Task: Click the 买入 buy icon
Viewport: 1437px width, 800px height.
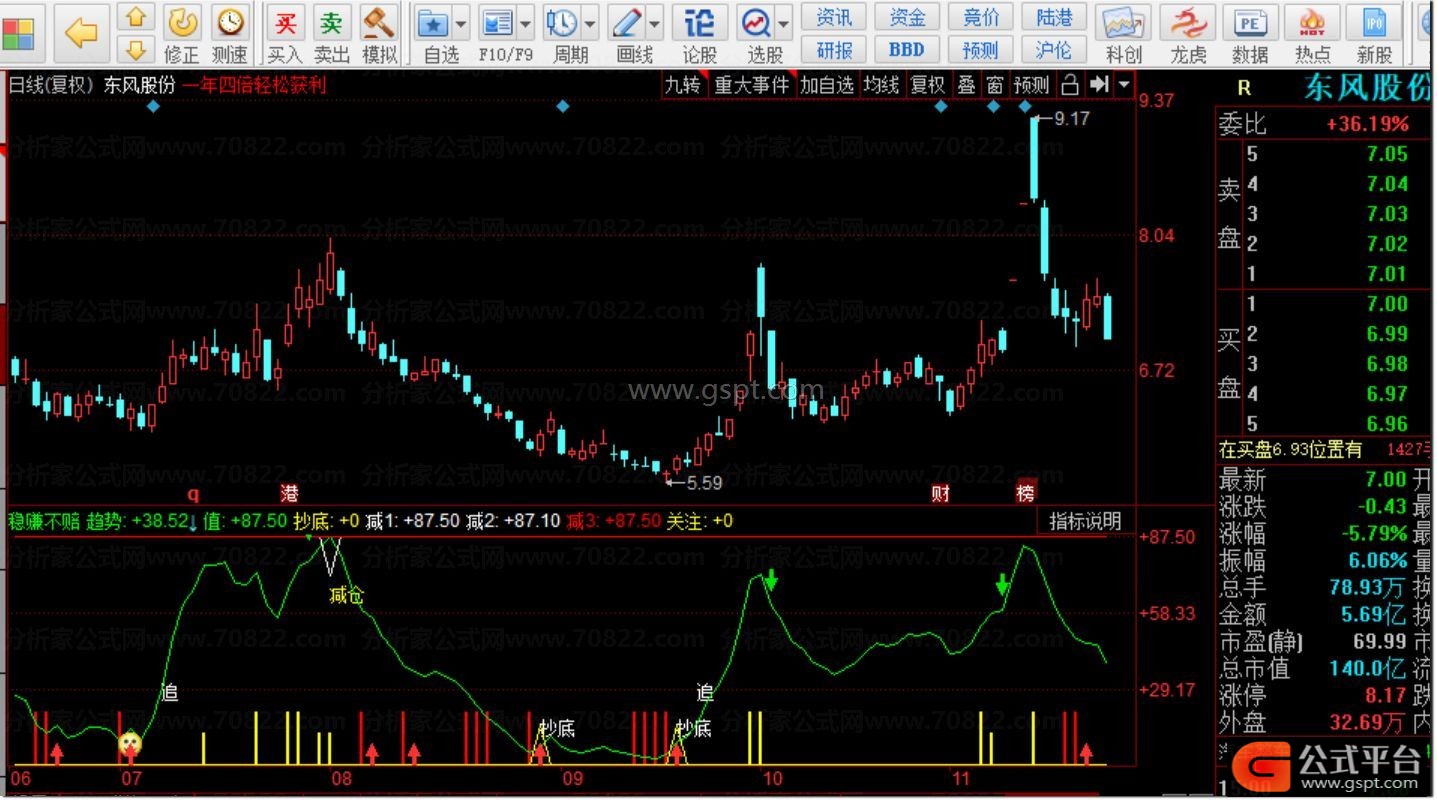Action: 285,22
